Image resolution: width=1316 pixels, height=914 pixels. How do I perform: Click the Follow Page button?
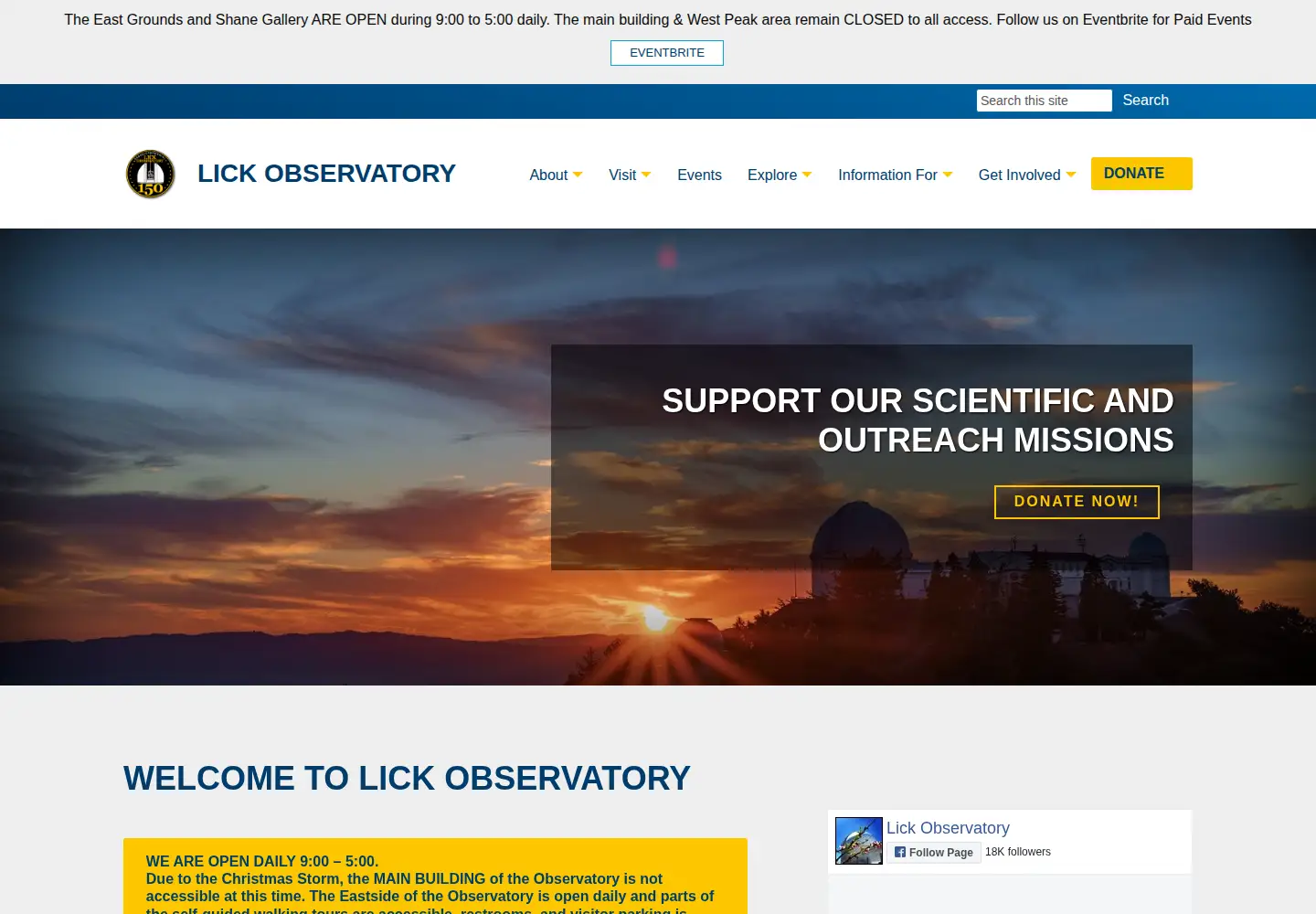tap(934, 852)
